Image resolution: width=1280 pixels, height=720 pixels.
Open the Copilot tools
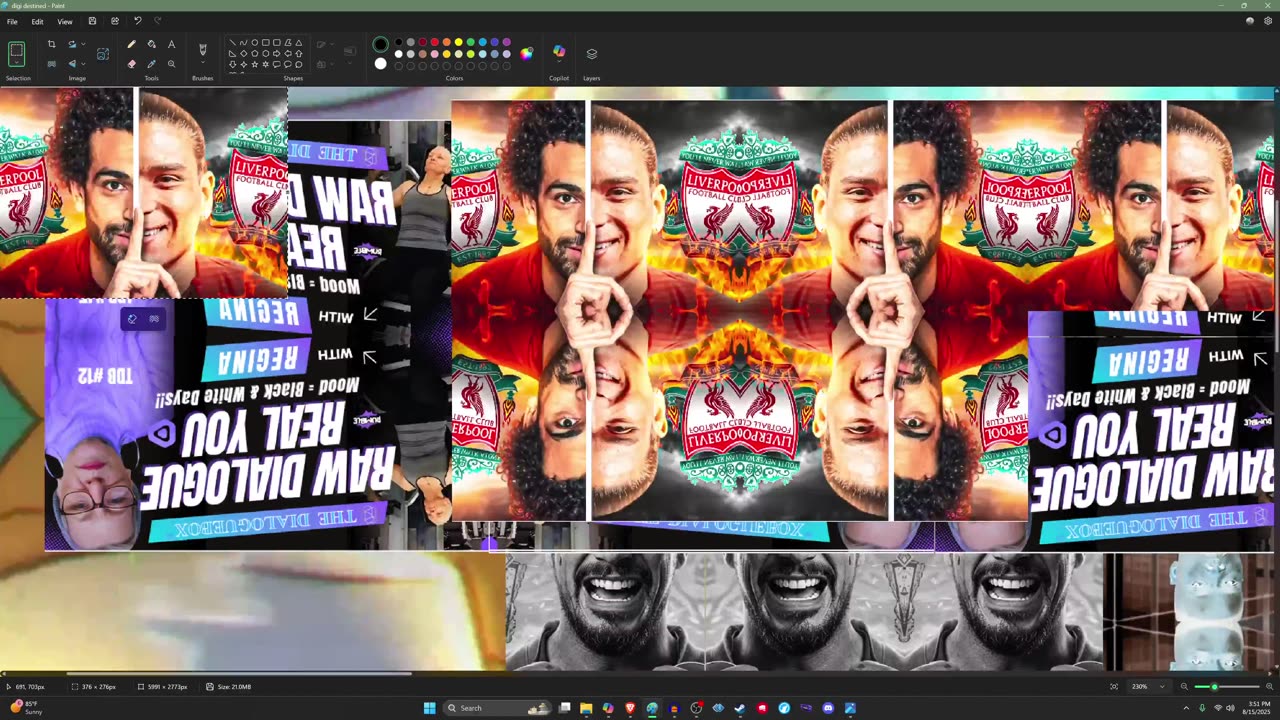click(559, 52)
